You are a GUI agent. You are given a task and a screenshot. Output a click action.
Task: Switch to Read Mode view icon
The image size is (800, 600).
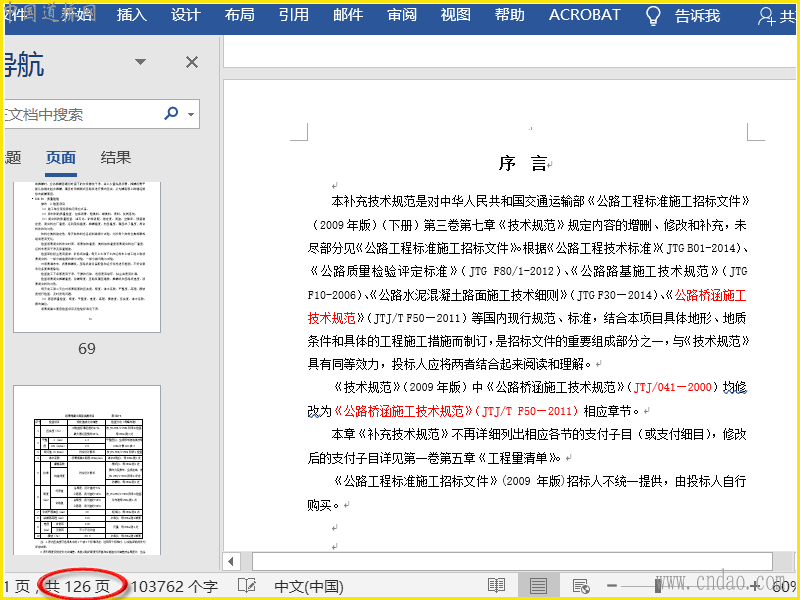pos(496,586)
